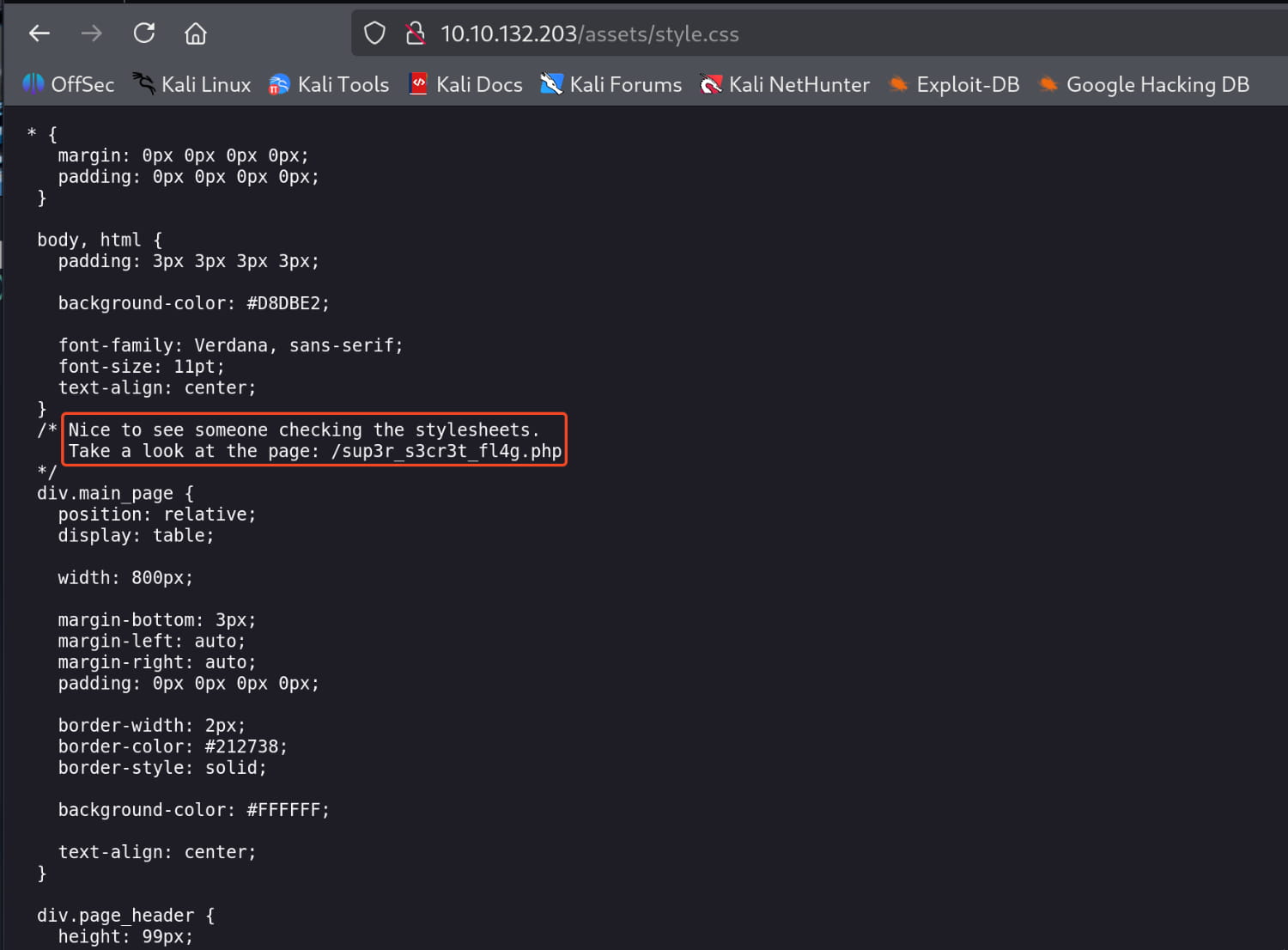Viewport: 1288px width, 950px height.
Task: Go to the browser Home page
Action: click(x=196, y=33)
